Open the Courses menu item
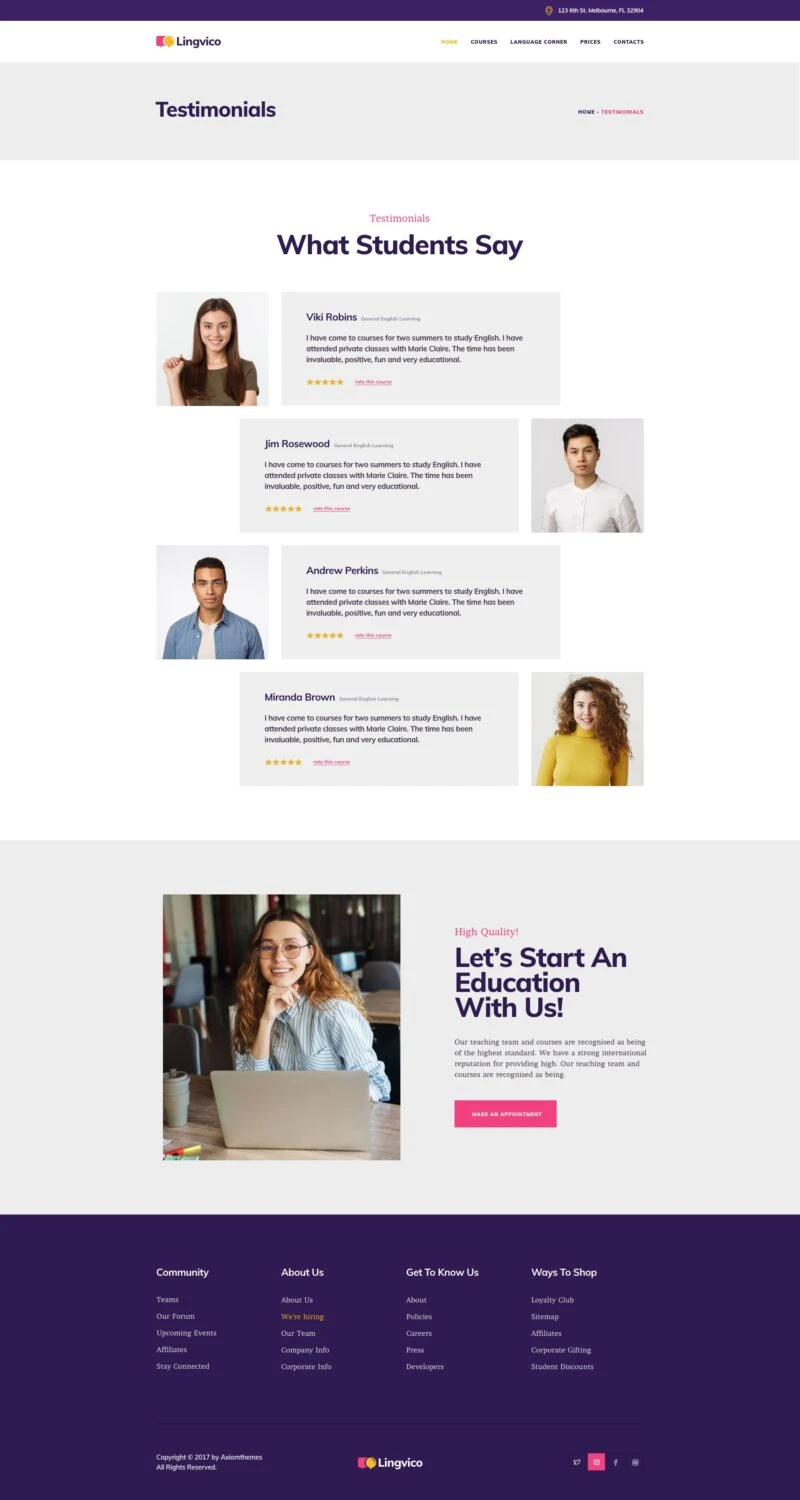 pyautogui.click(x=484, y=42)
